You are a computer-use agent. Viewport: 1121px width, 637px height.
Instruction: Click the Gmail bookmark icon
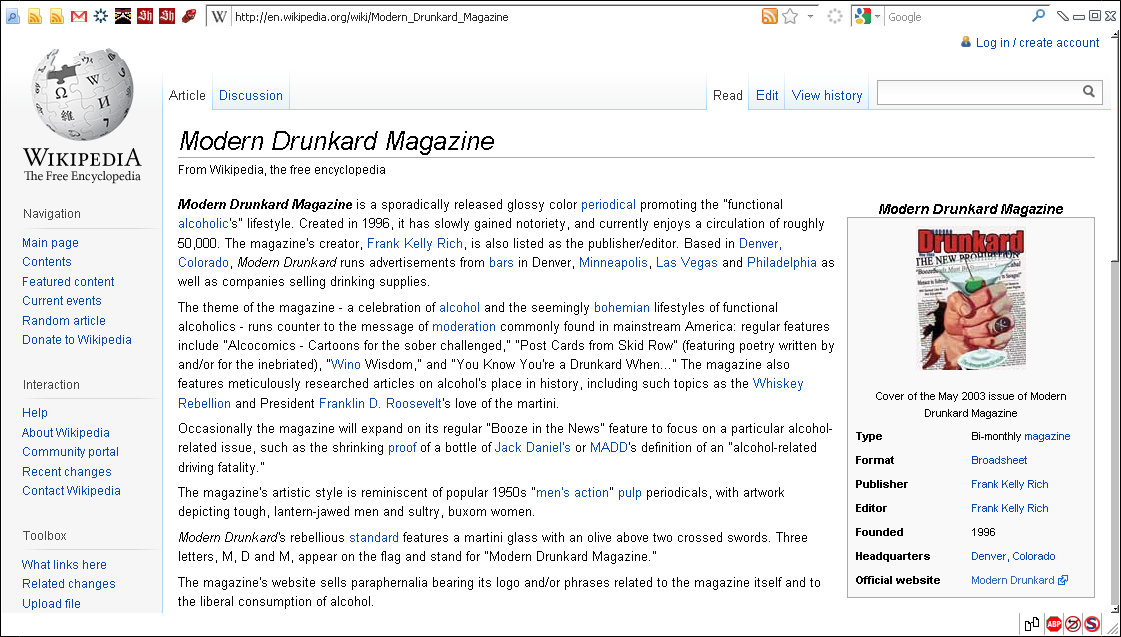point(78,16)
